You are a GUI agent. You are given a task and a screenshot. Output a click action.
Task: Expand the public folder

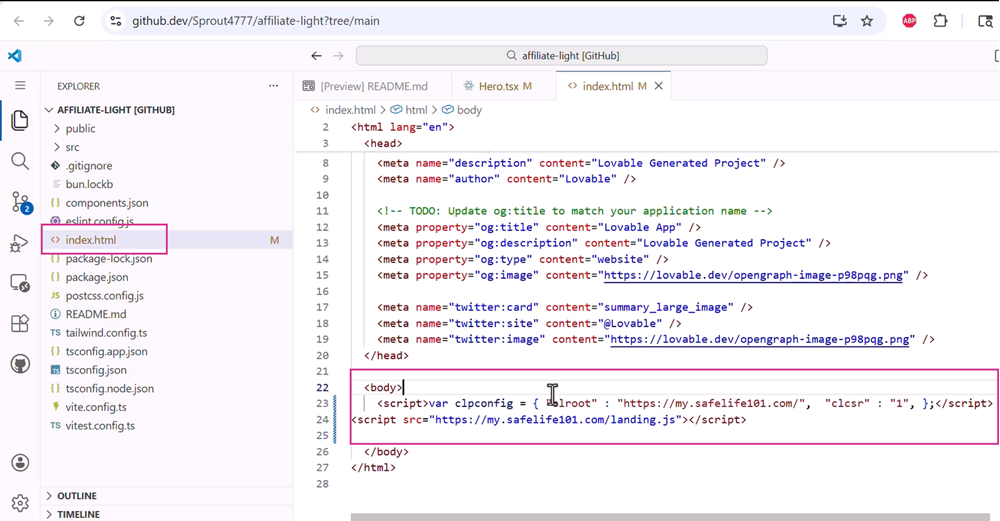coord(80,128)
